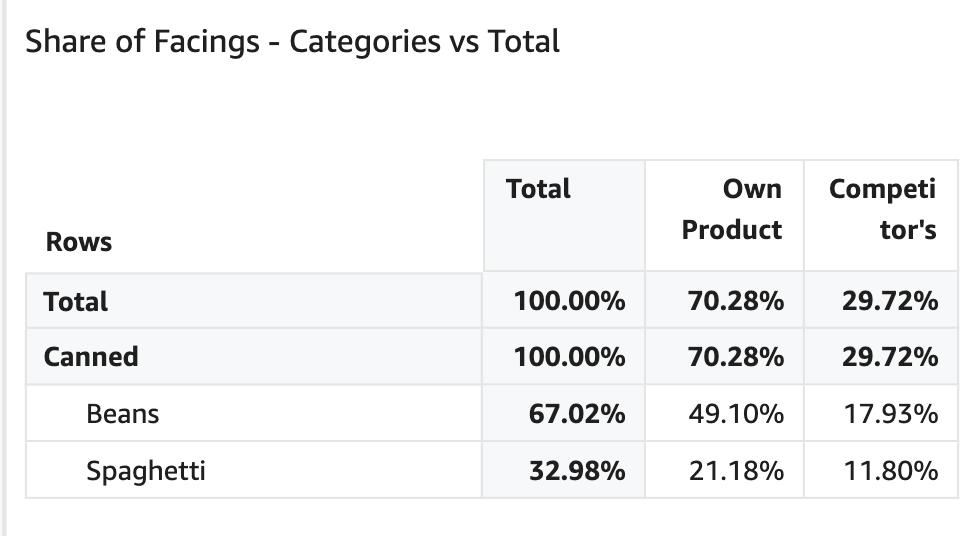Click Canned's 100.00% total cell

tap(569, 357)
